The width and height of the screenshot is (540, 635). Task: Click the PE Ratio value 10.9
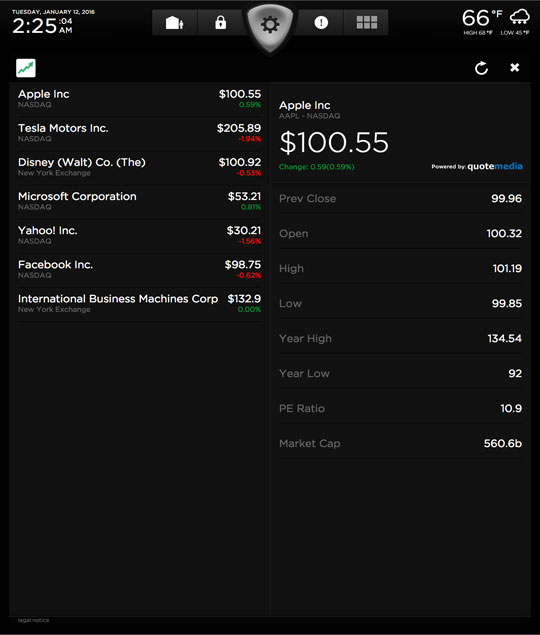[511, 408]
